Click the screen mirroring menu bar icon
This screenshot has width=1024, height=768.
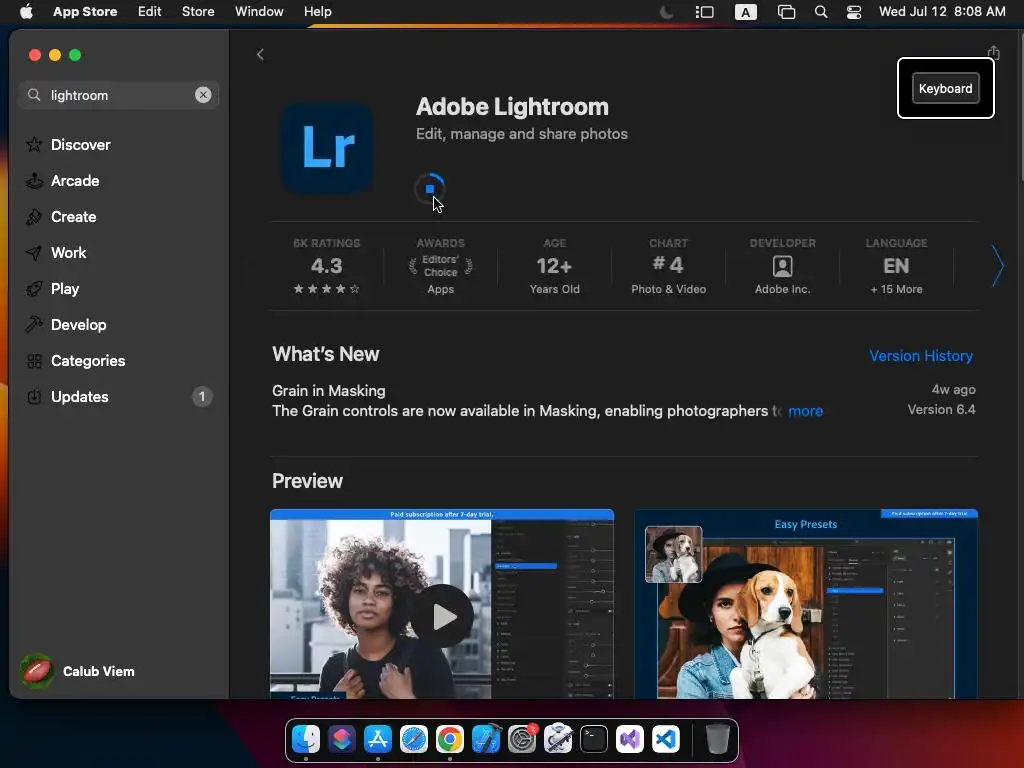(786, 12)
